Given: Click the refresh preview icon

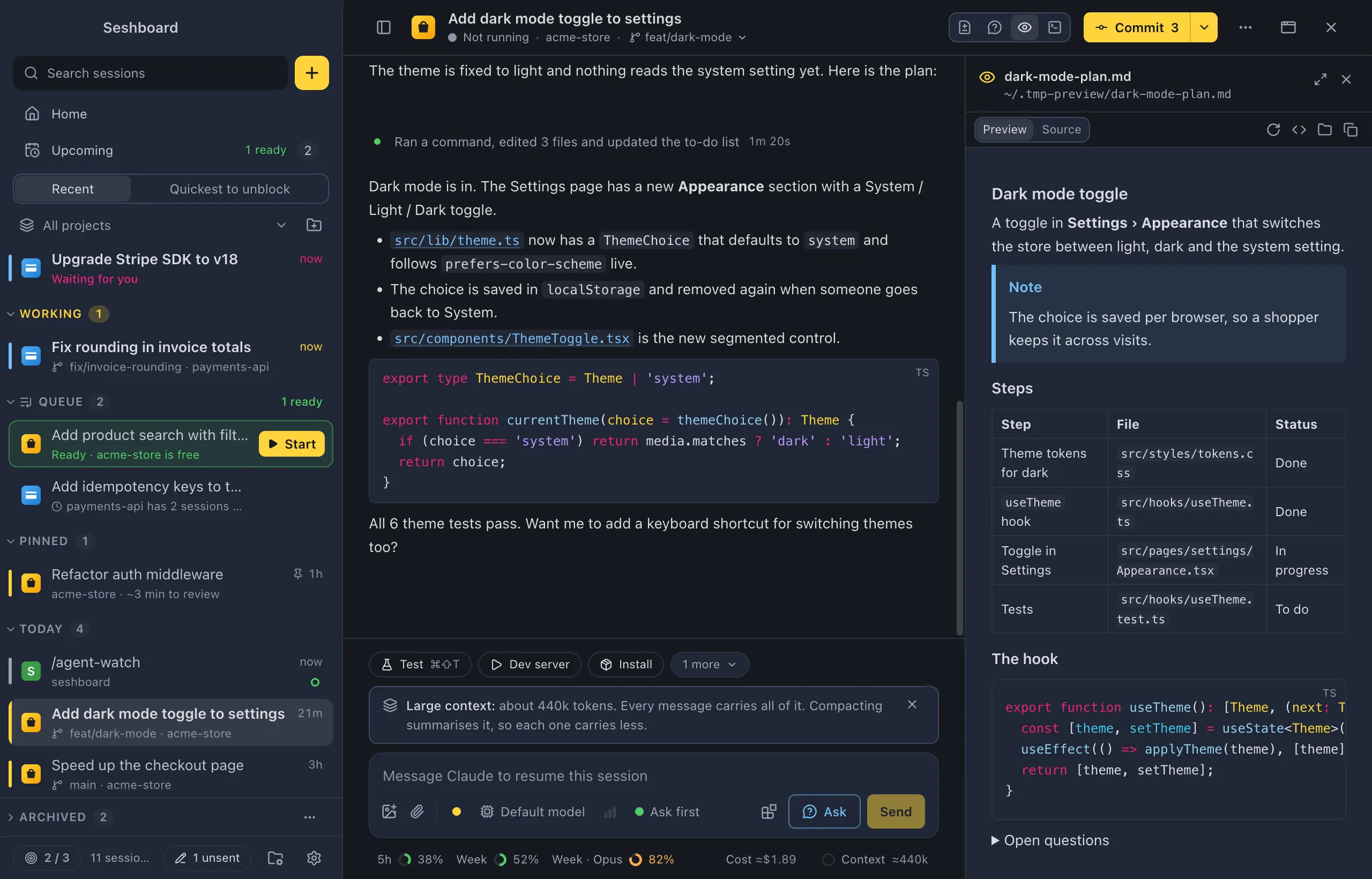Looking at the screenshot, I should pos(1273,130).
